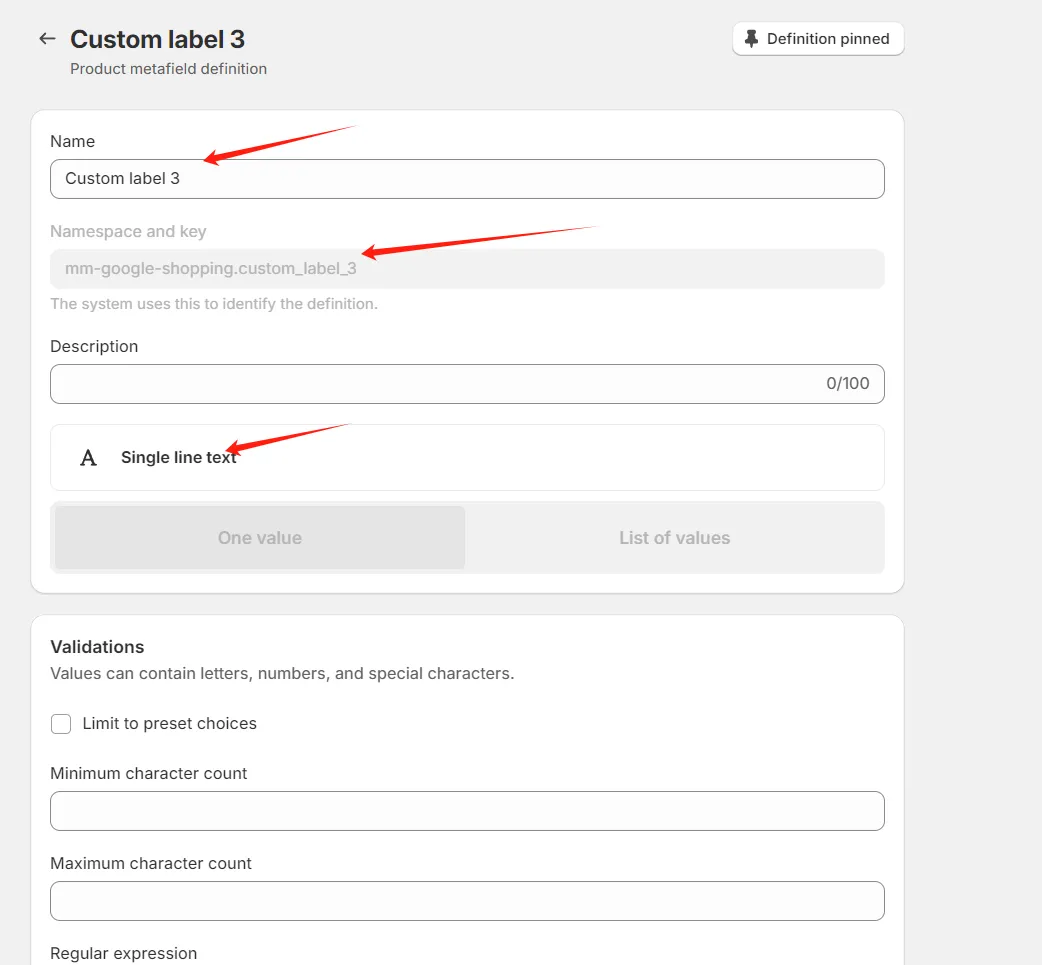Screen dimensions: 1042x965
Task: Click the 0/100 description character counter
Action: [847, 384]
